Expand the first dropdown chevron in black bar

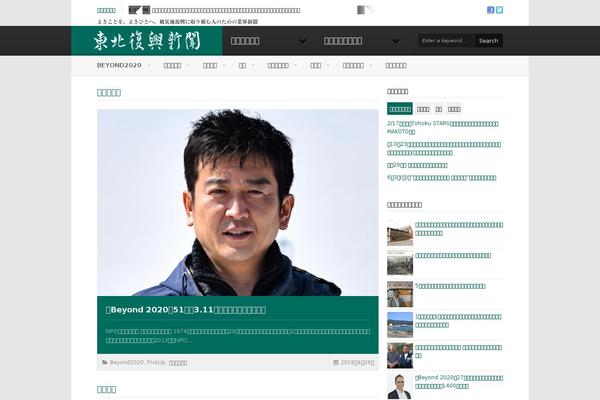tap(302, 41)
